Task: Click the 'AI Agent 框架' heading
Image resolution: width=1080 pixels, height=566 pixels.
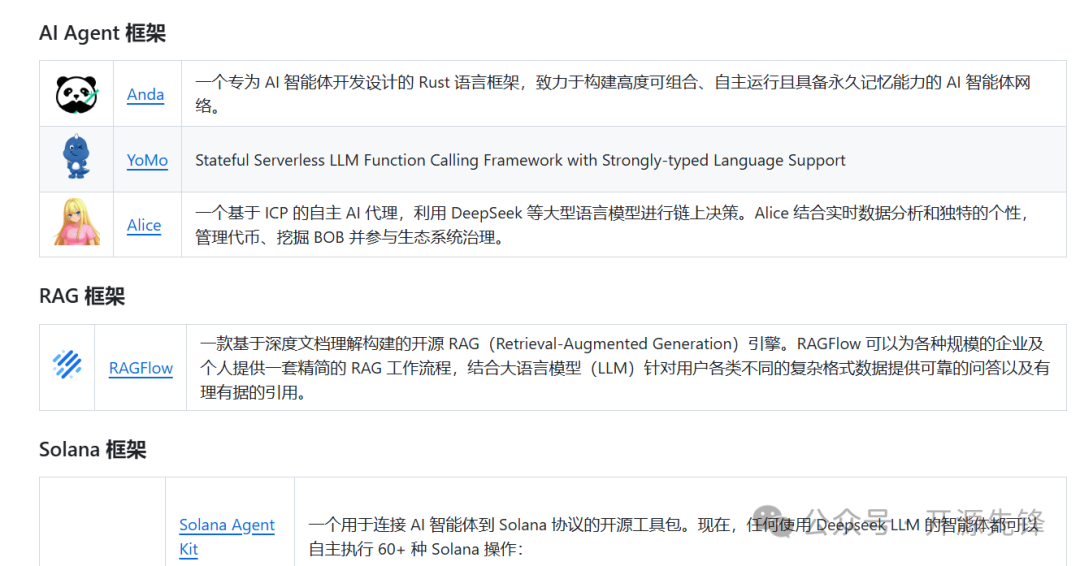Action: (x=103, y=33)
